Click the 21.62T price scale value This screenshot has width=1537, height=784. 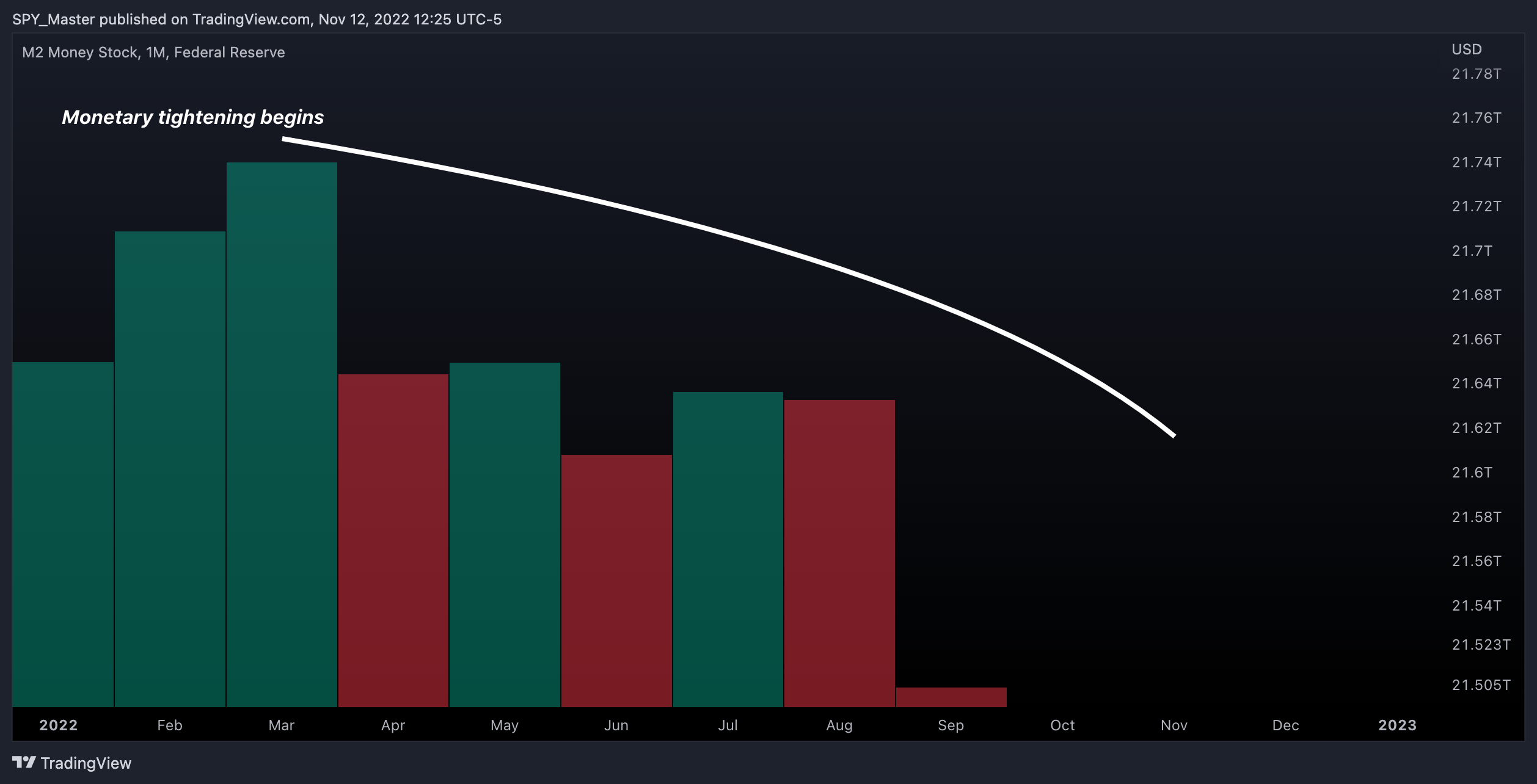pos(1477,428)
